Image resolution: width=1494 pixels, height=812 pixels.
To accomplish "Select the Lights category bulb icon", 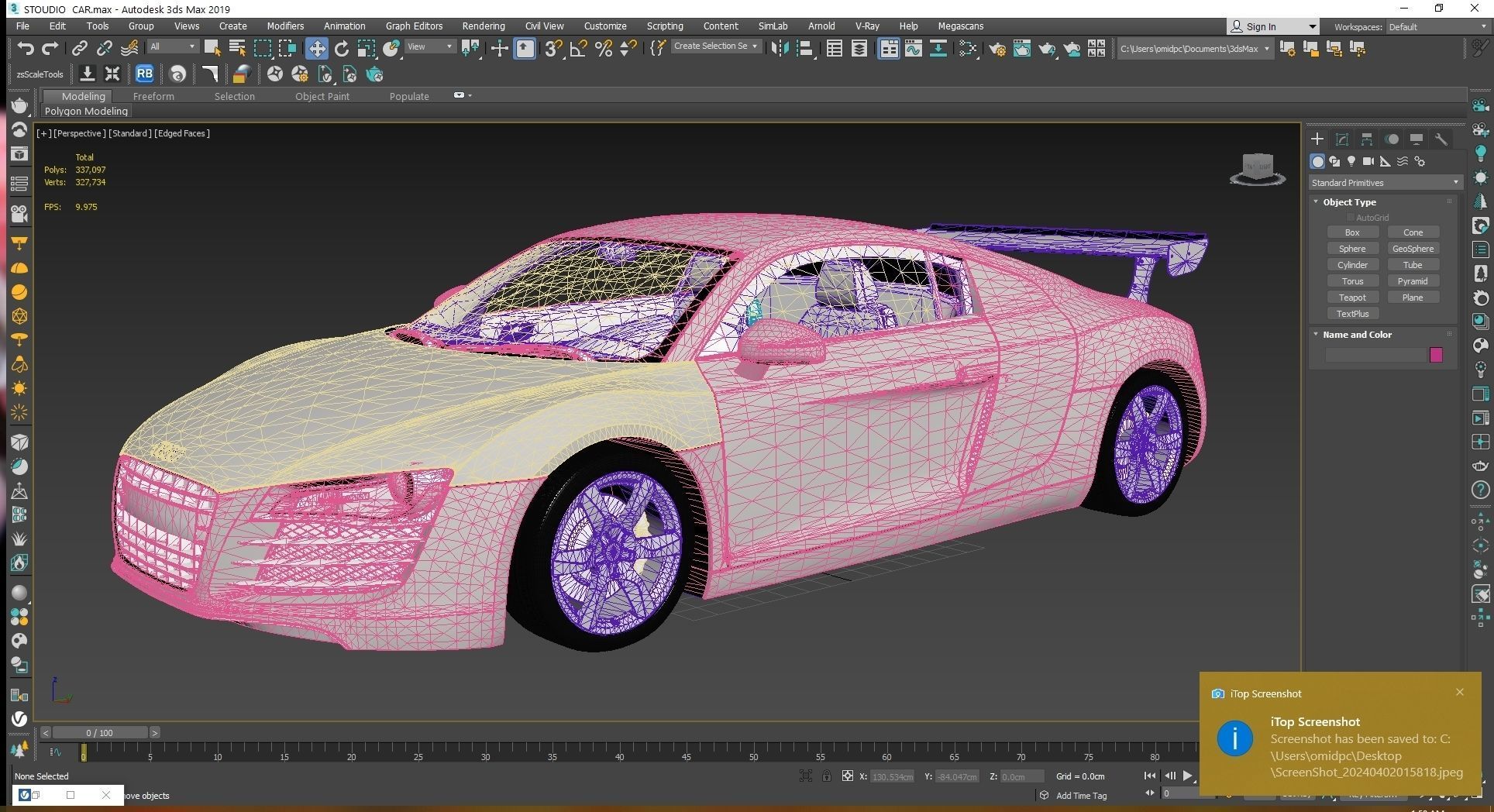I will pyautogui.click(x=1351, y=161).
